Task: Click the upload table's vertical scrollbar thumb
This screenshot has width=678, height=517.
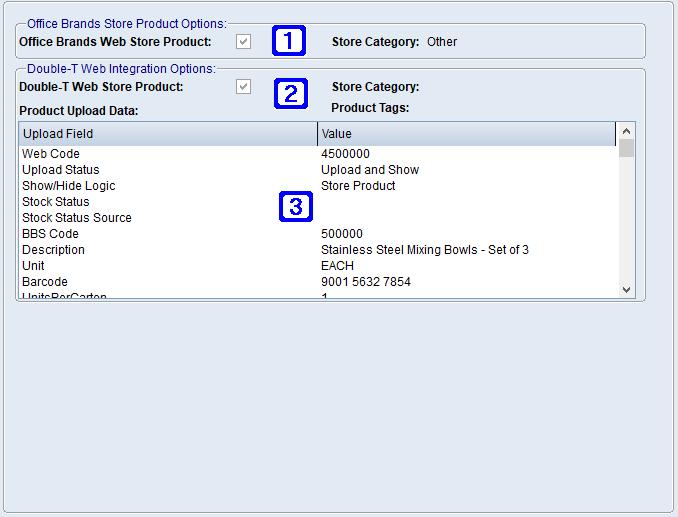Action: pyautogui.click(x=626, y=149)
